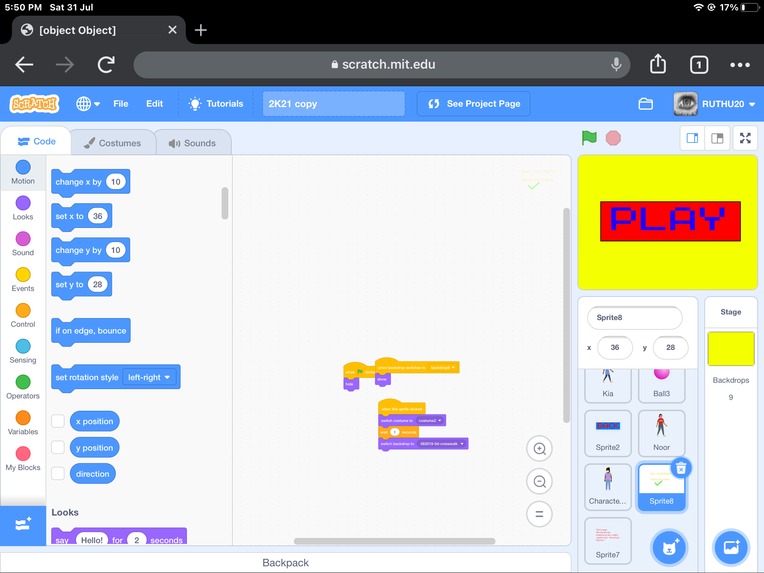
Task: Reload the page in the browser
Action: coord(106,64)
